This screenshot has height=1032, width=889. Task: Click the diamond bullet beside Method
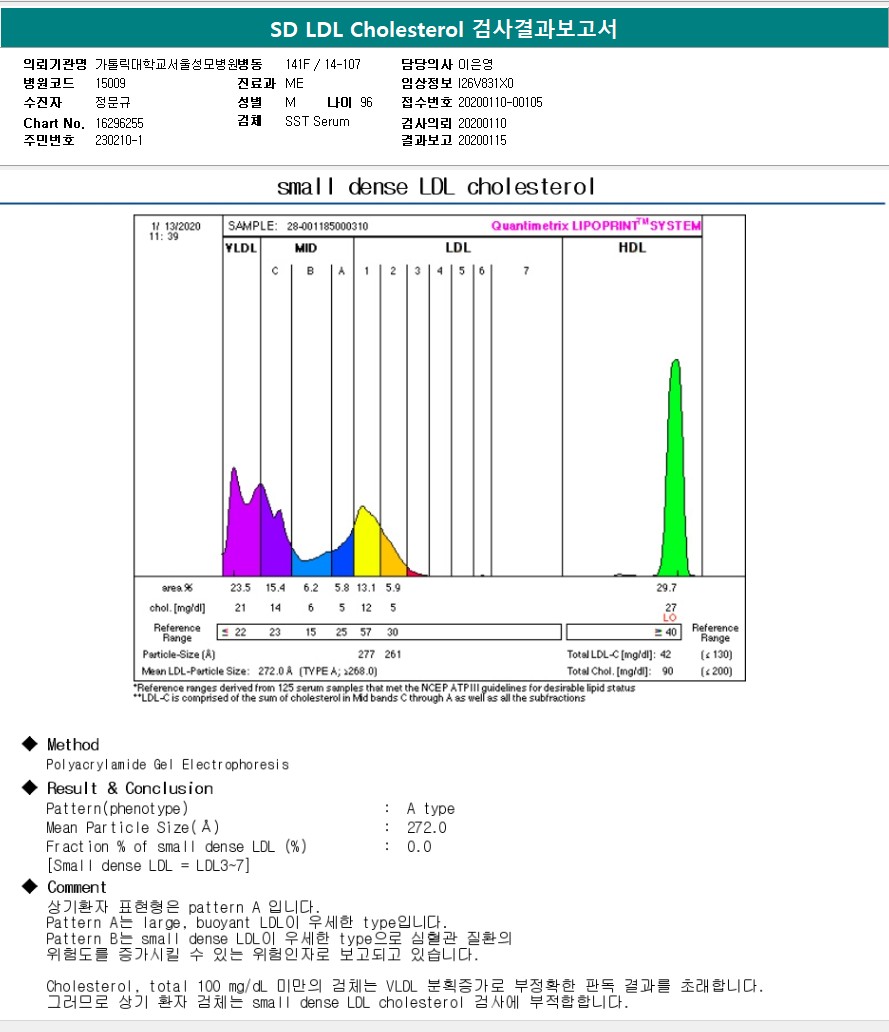click(x=29, y=744)
